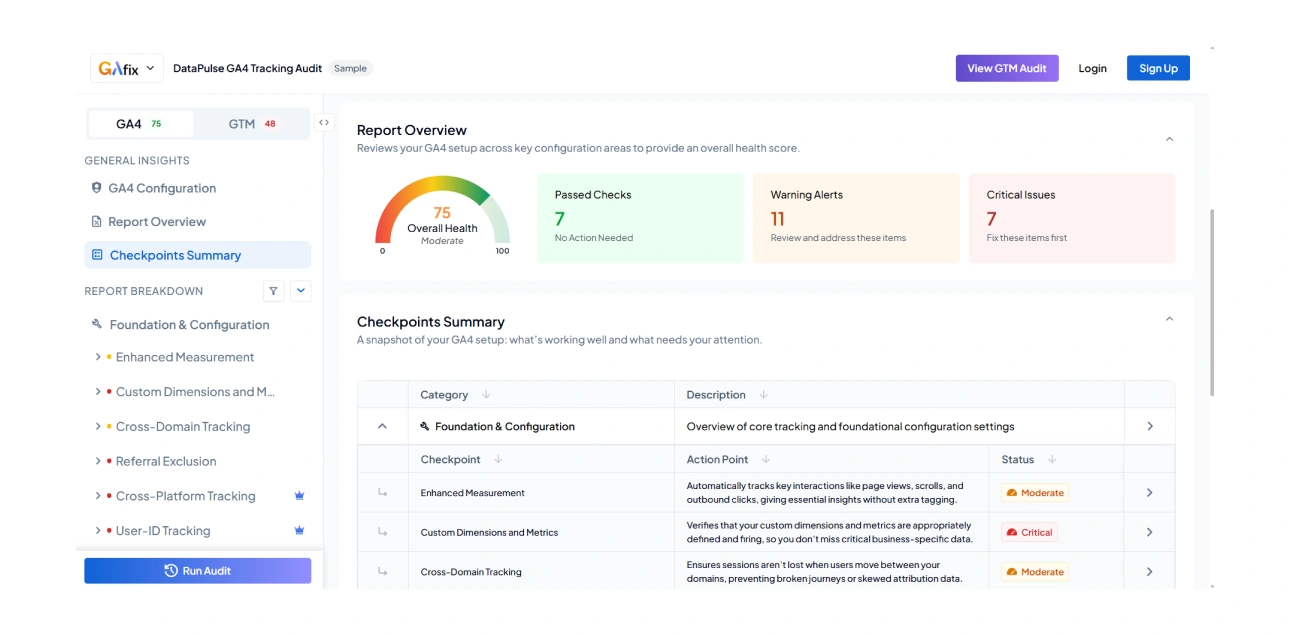1290x635 pixels.
Task: Open the Warning Alerts card
Action: [x=856, y=218]
